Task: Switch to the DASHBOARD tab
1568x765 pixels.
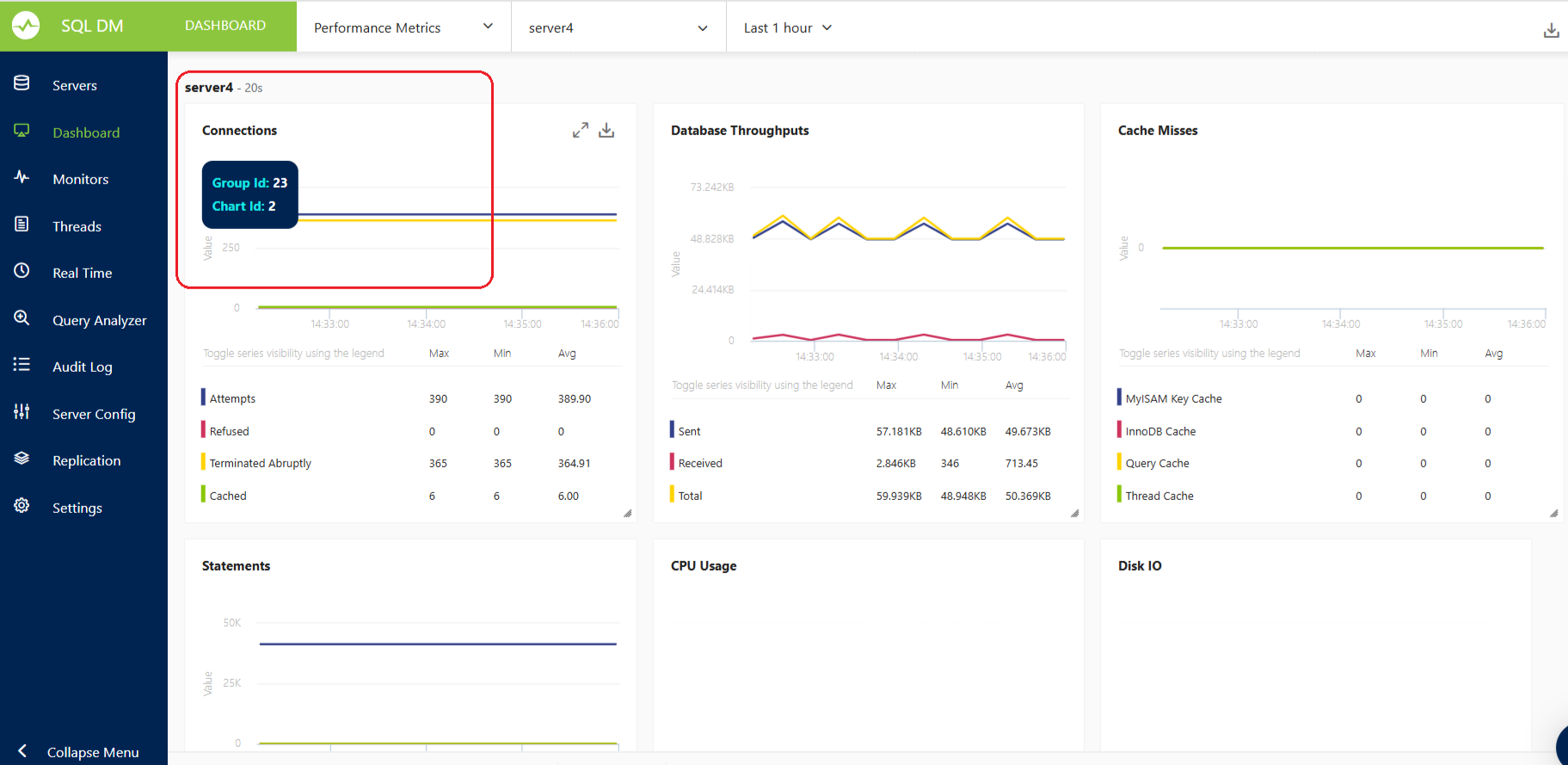Action: click(225, 26)
